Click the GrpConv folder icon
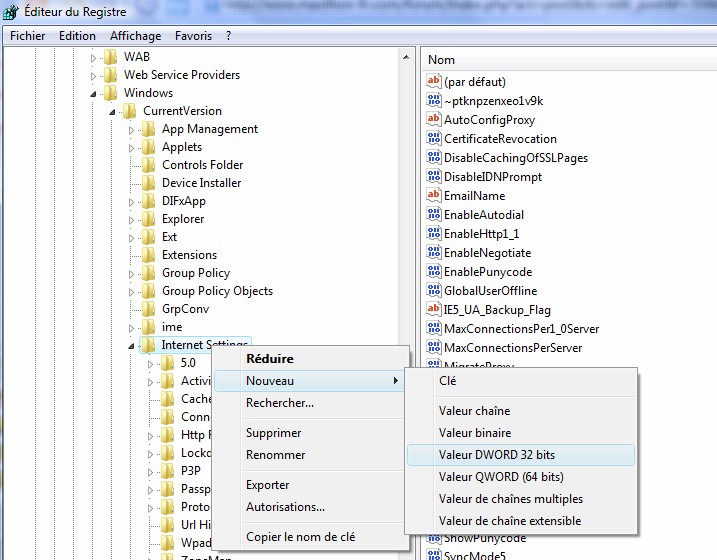 [148, 309]
